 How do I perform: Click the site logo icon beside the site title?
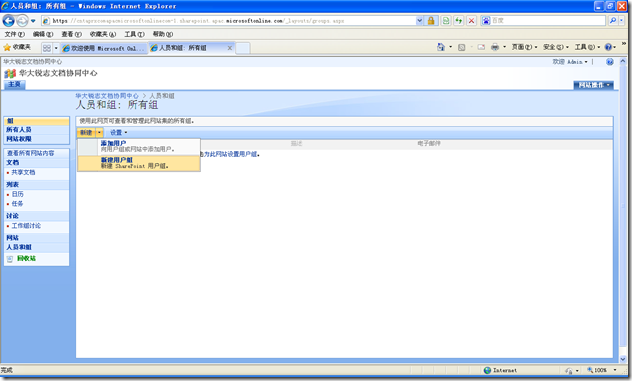(10, 73)
